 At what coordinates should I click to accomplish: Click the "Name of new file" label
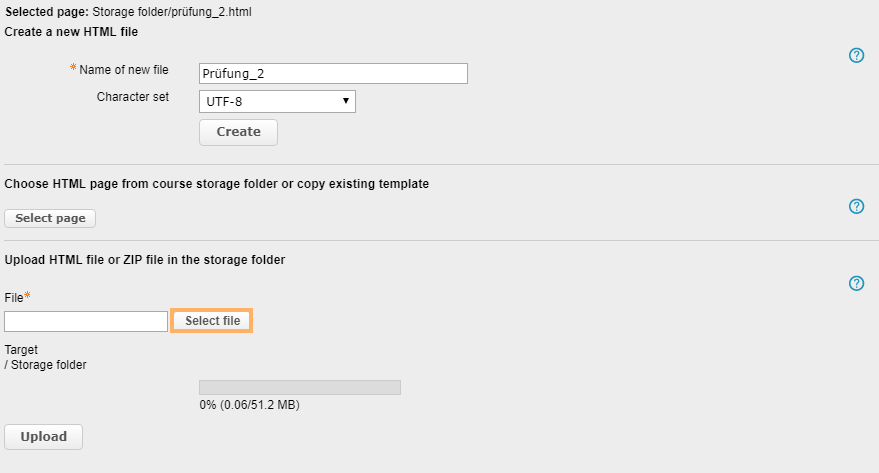pos(124,69)
